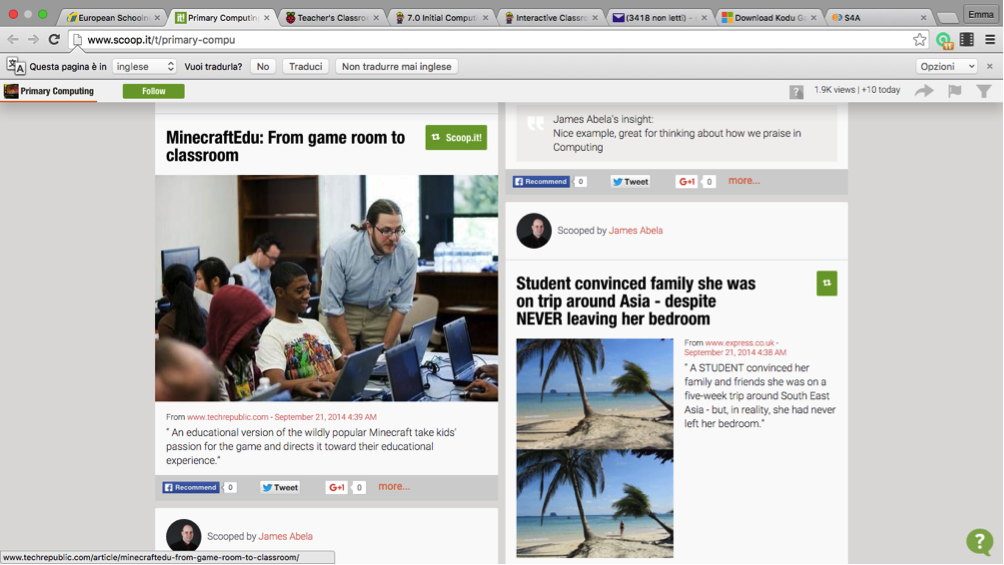This screenshot has width=1004, height=565.
Task: Click the dark panel extension icon
Action: (x=967, y=40)
